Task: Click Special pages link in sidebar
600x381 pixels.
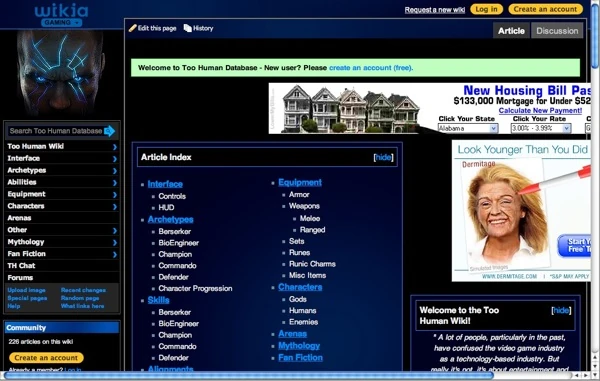Action: click(x=27, y=298)
